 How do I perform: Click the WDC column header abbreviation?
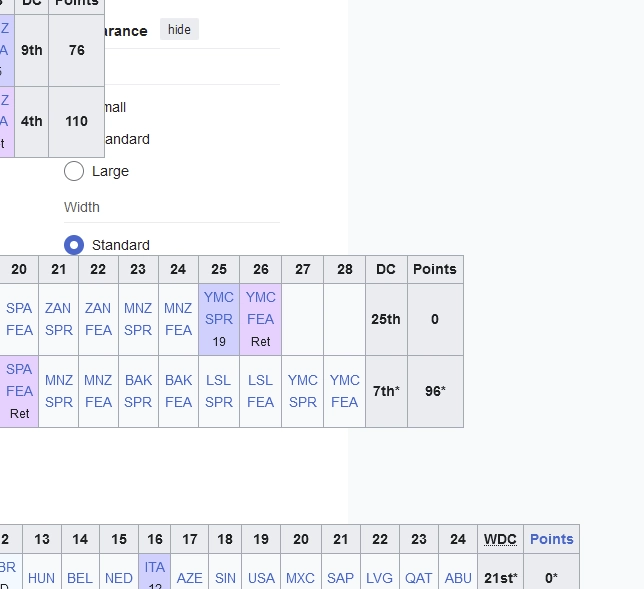500,539
